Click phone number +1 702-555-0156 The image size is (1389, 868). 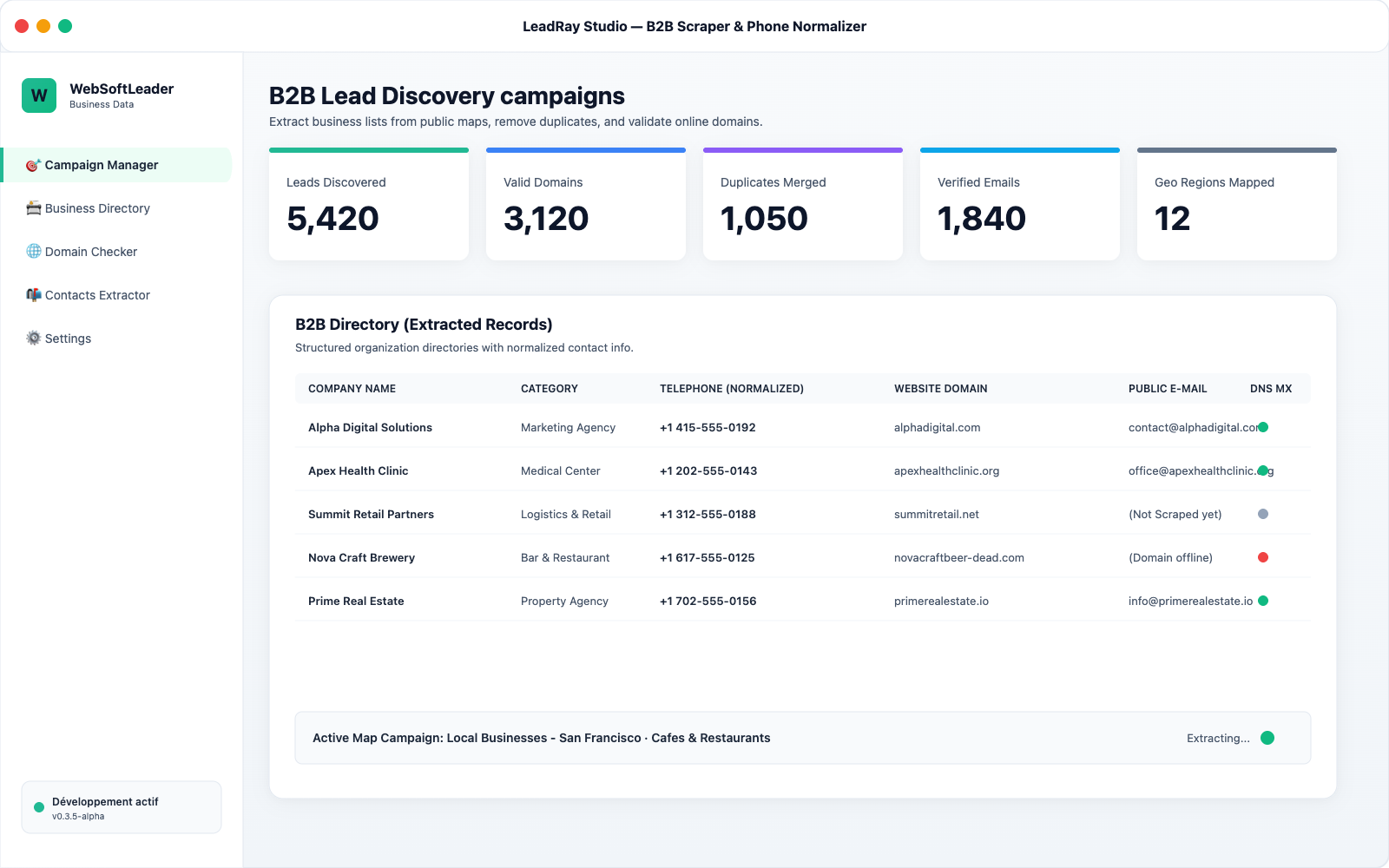coord(708,601)
